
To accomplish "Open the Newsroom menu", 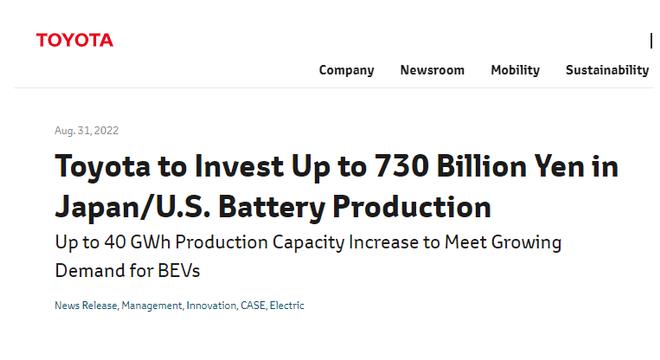I will [x=432, y=70].
